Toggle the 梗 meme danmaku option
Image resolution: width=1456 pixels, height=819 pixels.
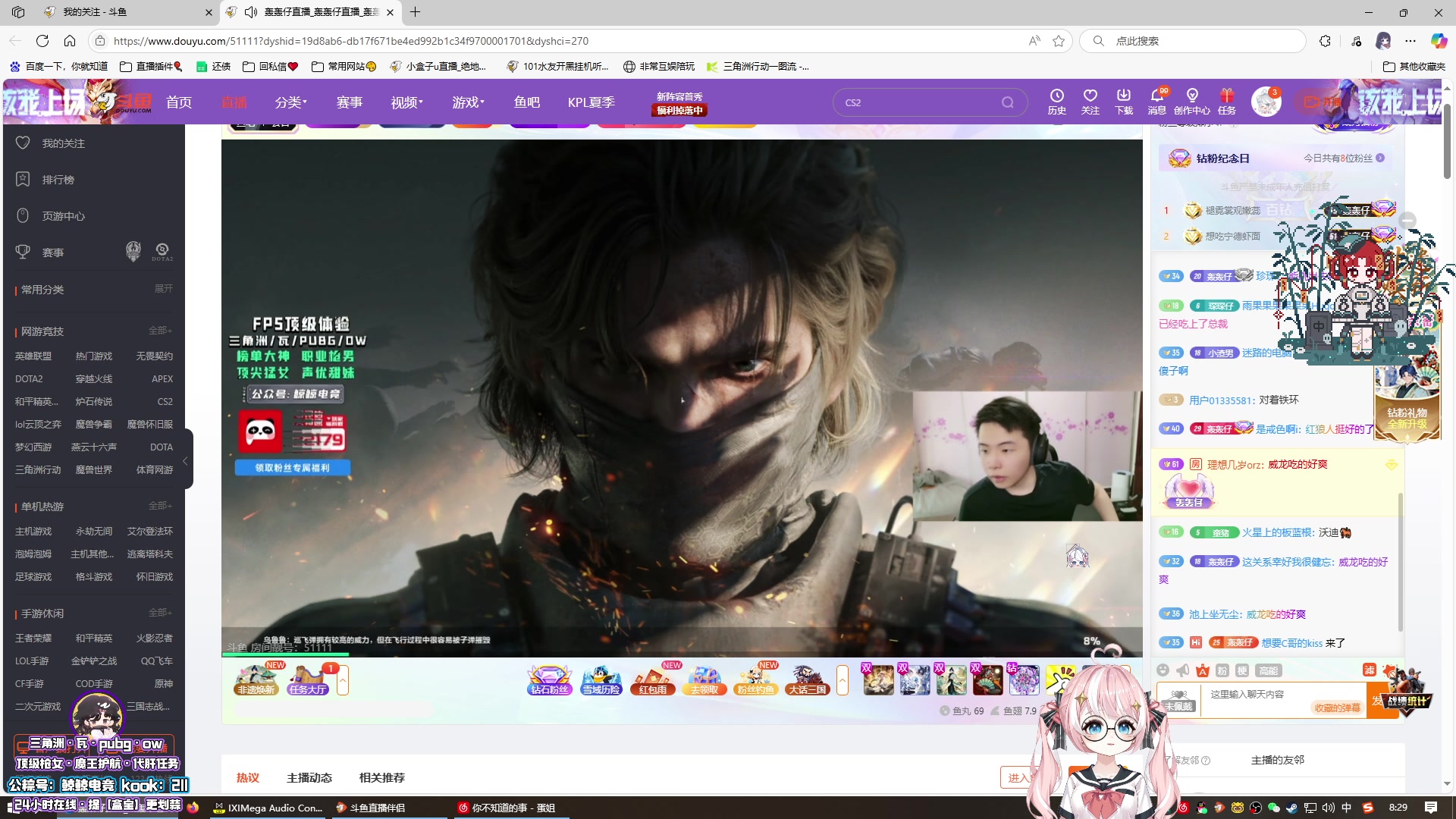(x=1241, y=670)
